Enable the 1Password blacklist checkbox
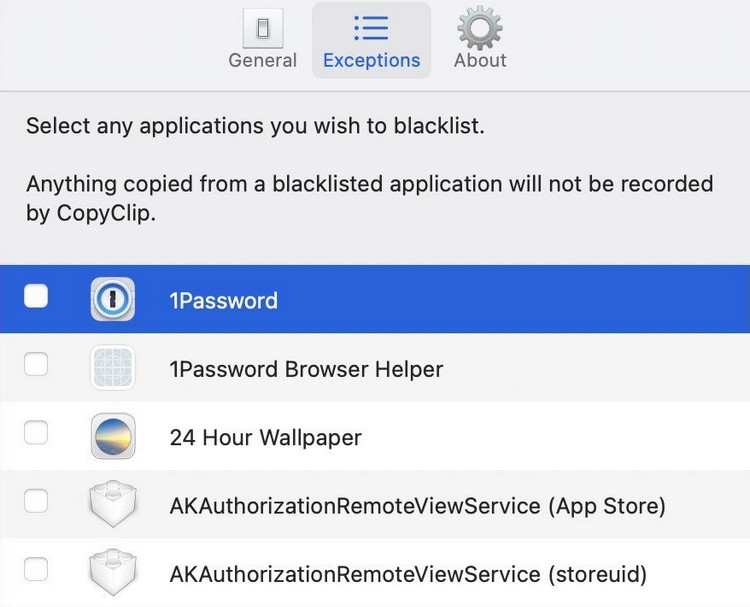 click(x=36, y=296)
